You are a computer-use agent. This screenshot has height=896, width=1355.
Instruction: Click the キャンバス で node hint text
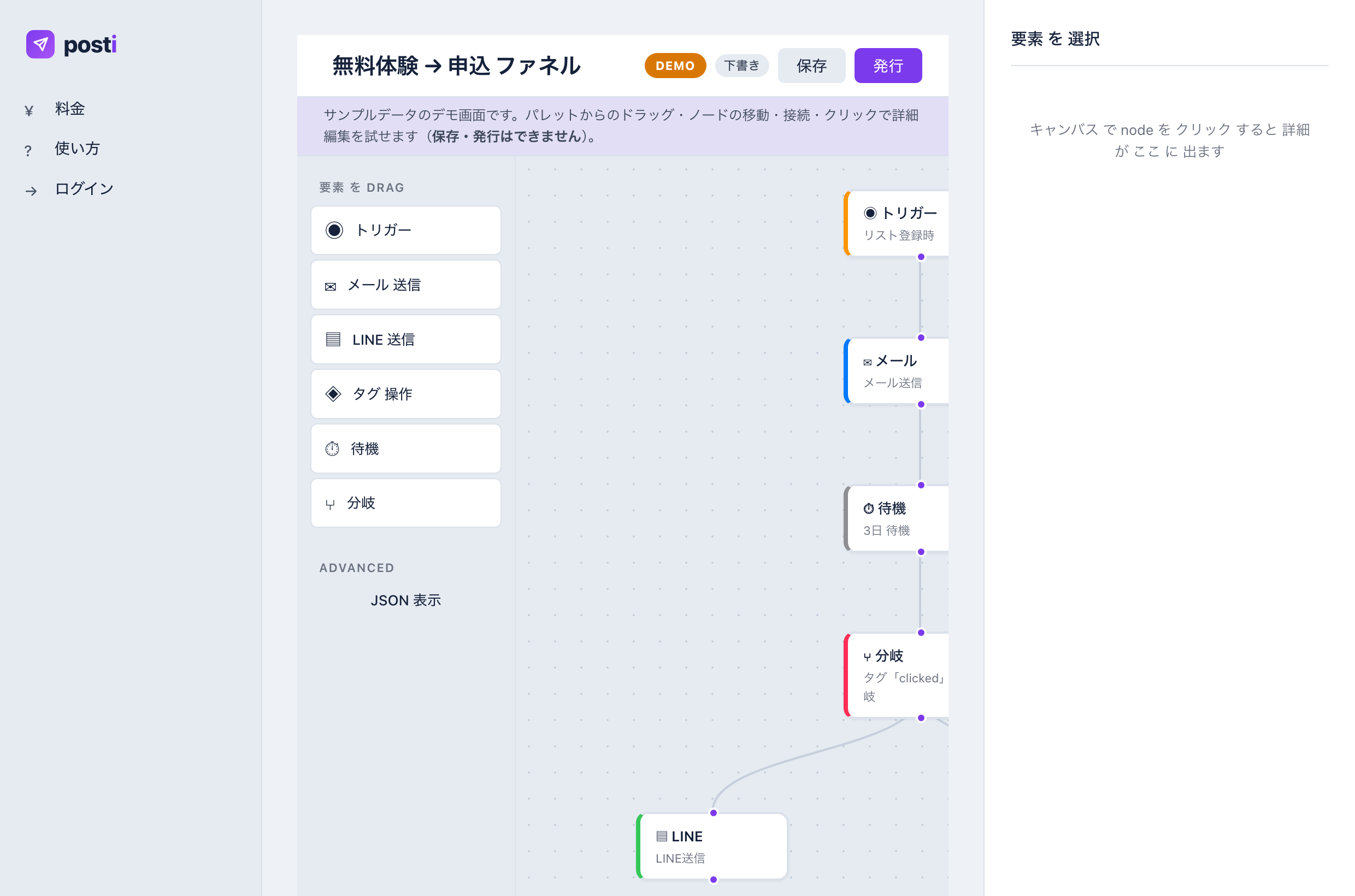point(1169,140)
